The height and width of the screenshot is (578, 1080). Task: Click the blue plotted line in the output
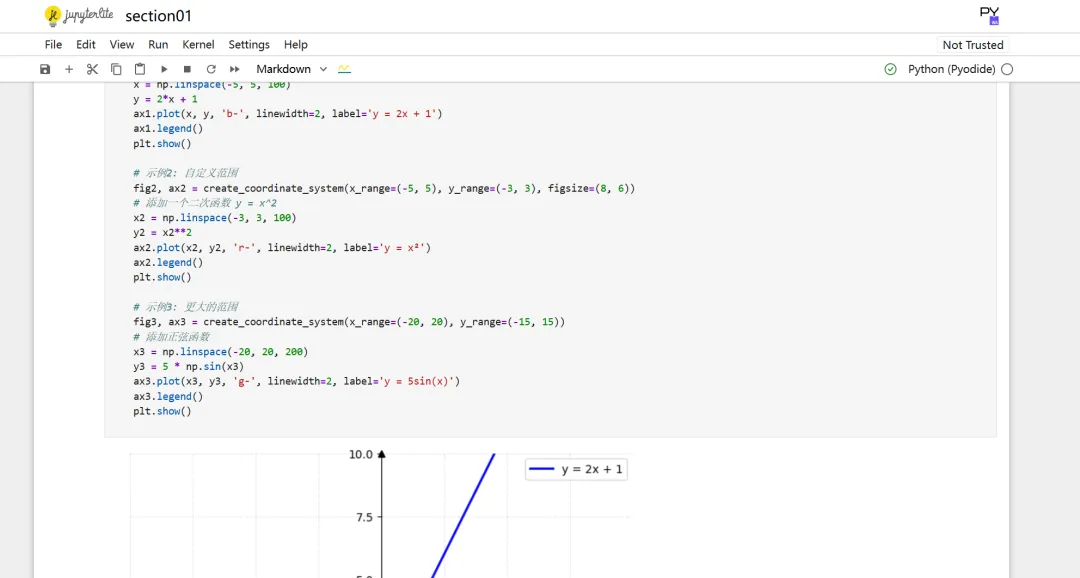(463, 515)
